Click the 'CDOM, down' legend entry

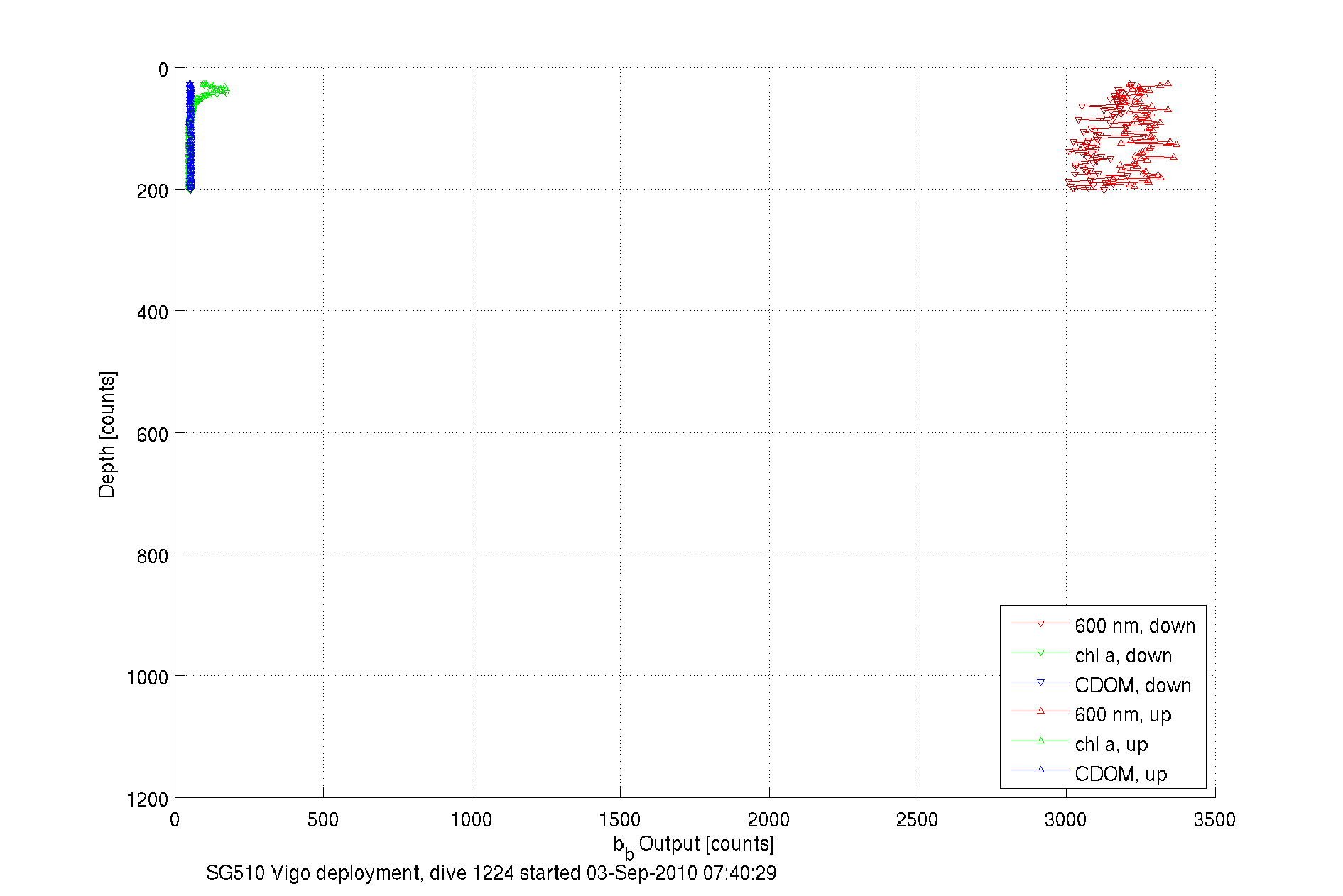(x=1102, y=685)
